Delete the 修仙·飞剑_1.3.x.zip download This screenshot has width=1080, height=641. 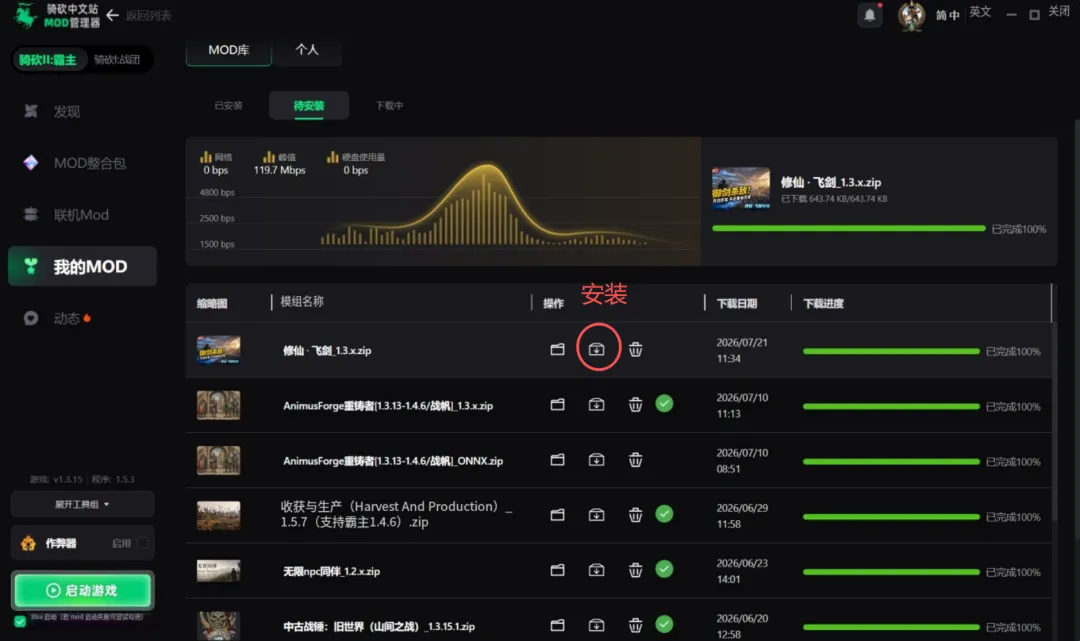pos(635,349)
